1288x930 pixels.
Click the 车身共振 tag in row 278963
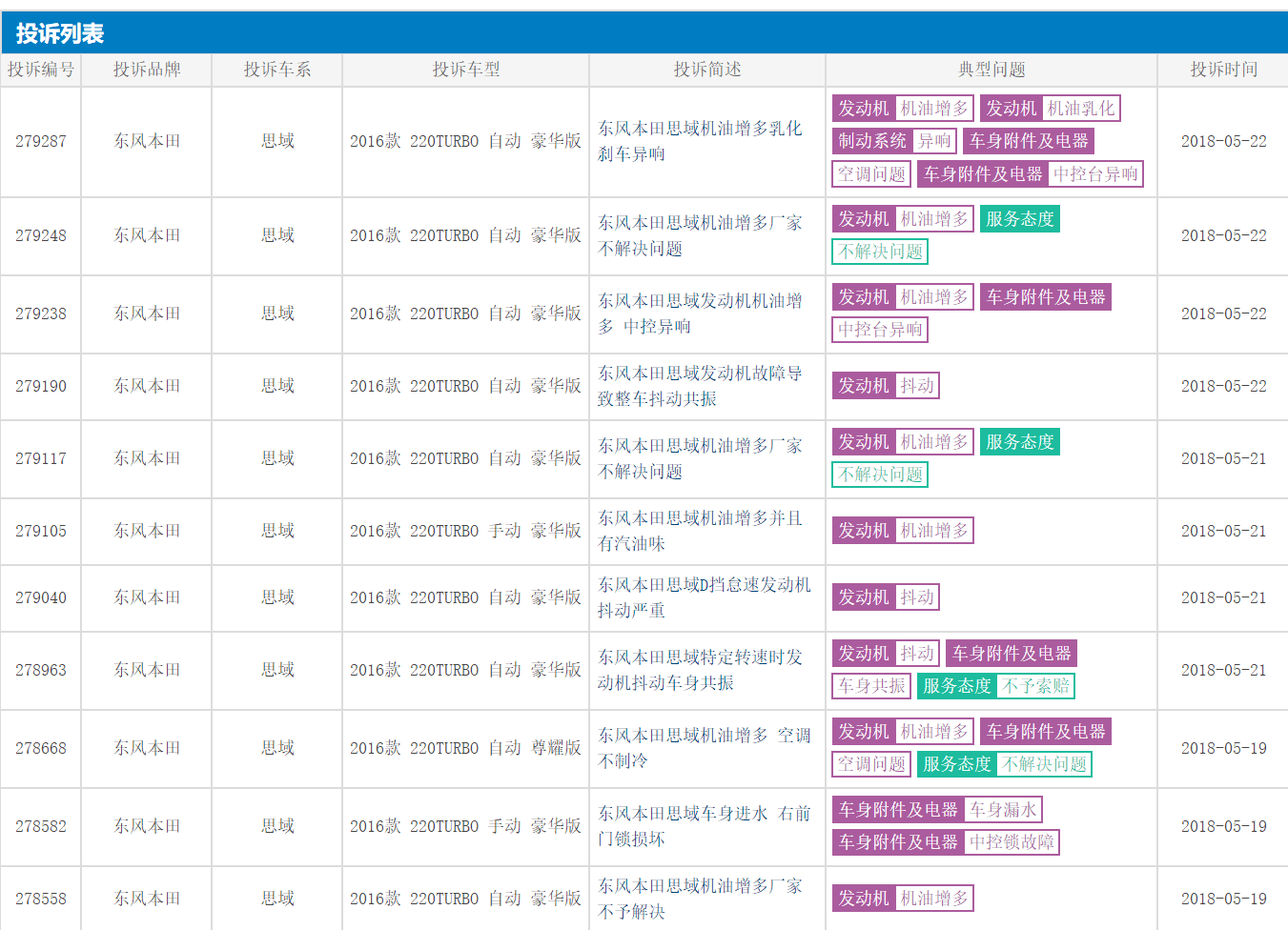pyautogui.click(x=871, y=686)
